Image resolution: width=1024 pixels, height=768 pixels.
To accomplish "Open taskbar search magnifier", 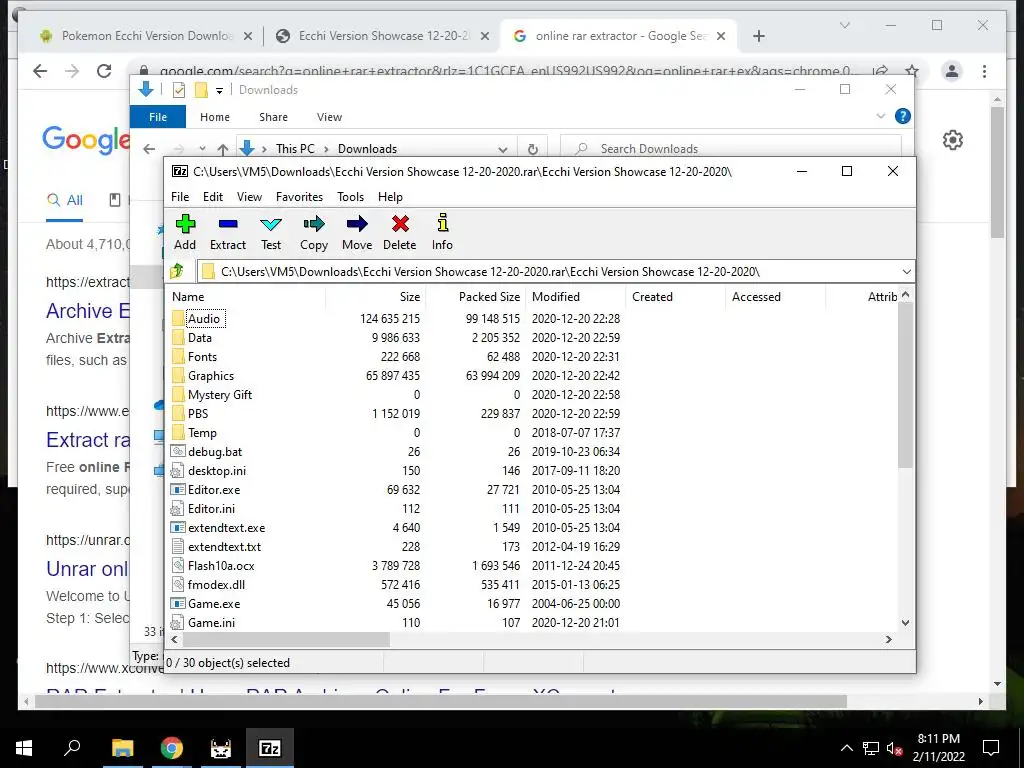I will pos(72,748).
